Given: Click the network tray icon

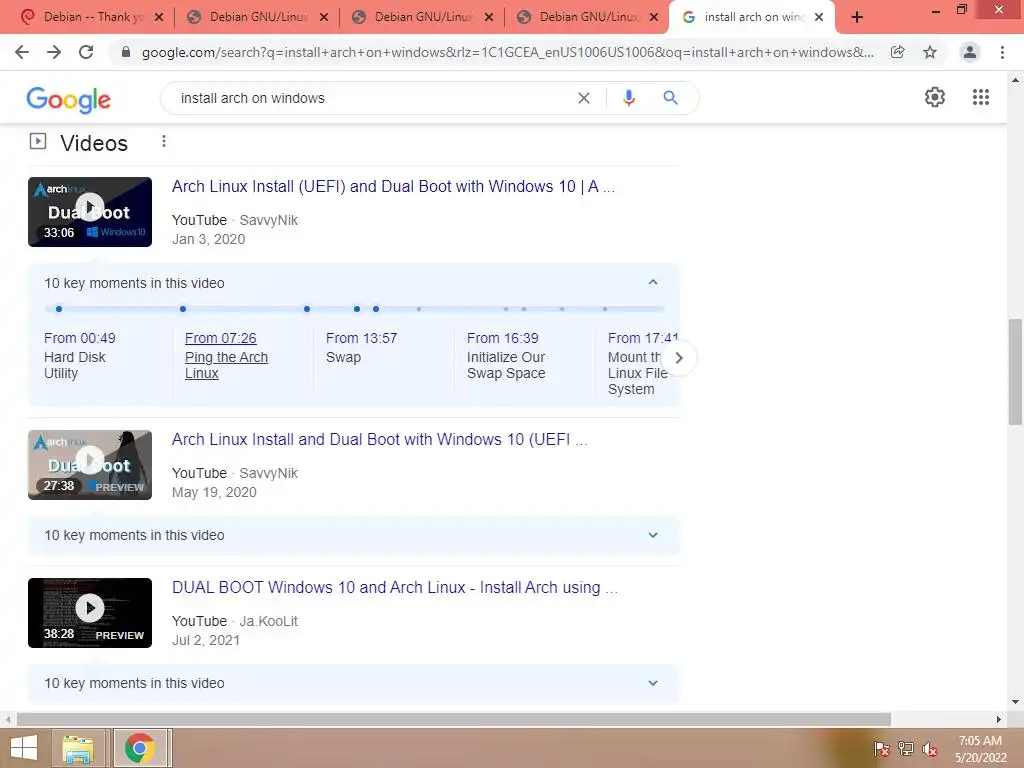Looking at the screenshot, I should (x=906, y=749).
